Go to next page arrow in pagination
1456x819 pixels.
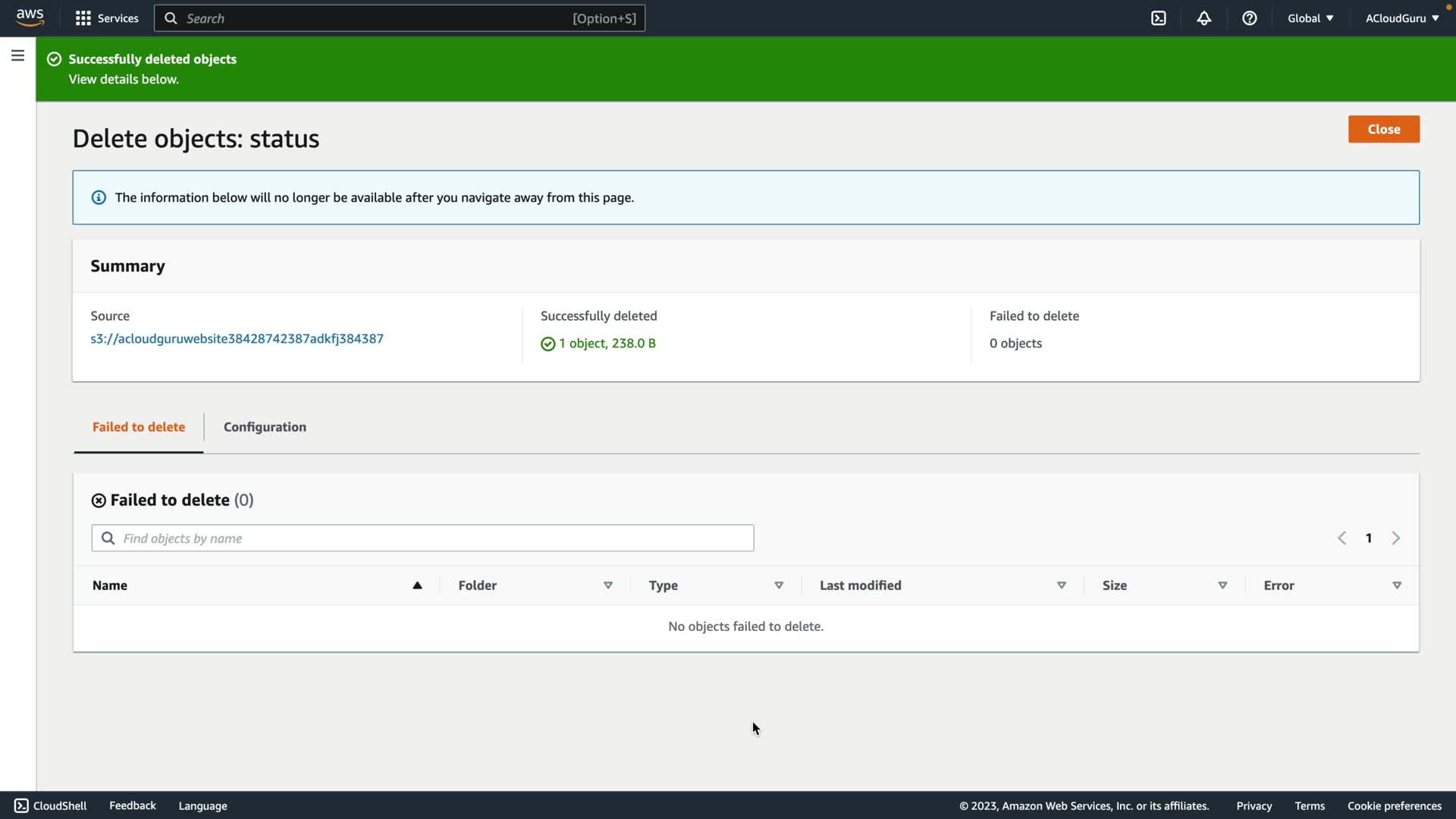click(x=1395, y=538)
